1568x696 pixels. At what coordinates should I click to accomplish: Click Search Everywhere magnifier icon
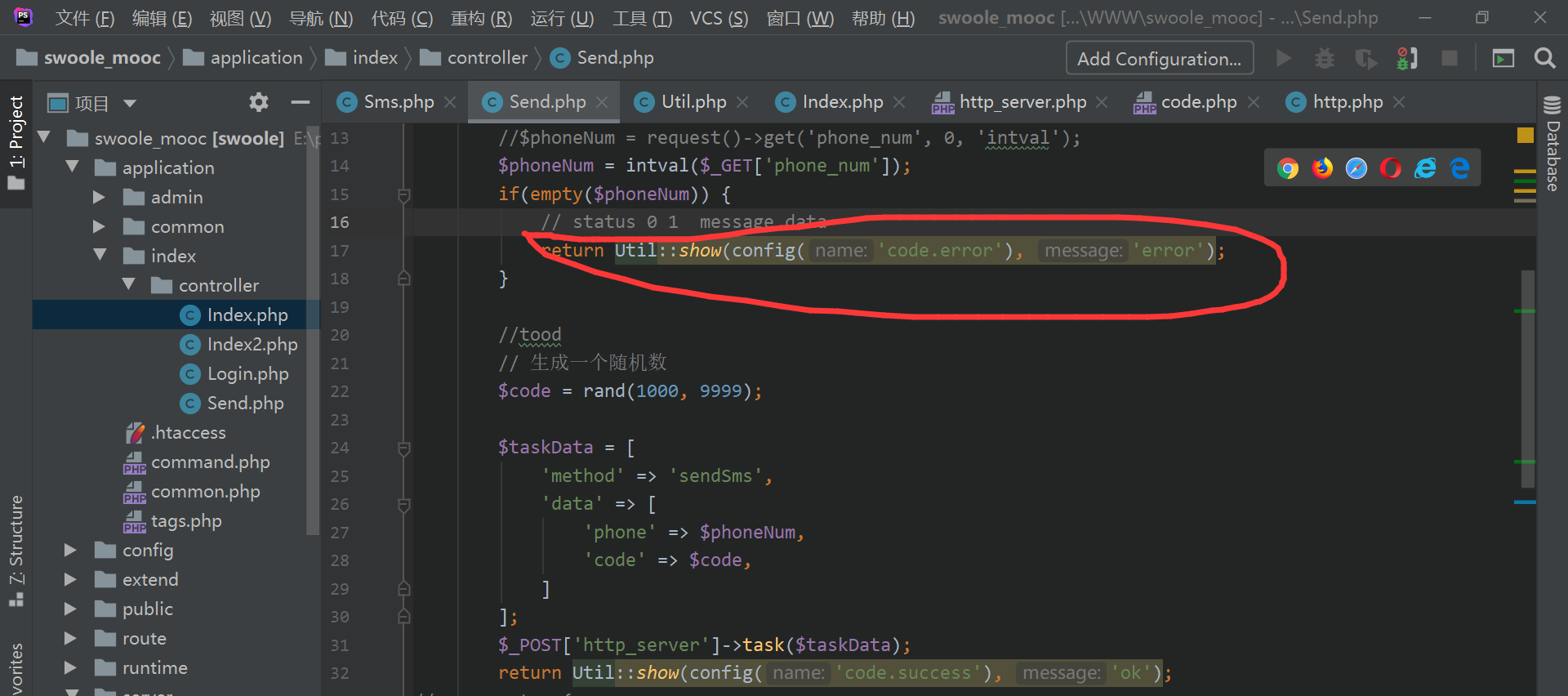[x=1544, y=58]
